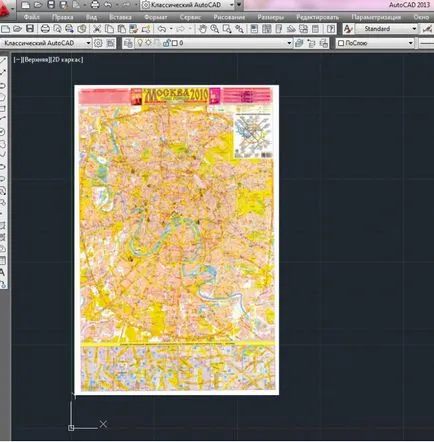Open the Block Editor icon
The height and width of the screenshot is (442, 434).
(x=146, y=29)
